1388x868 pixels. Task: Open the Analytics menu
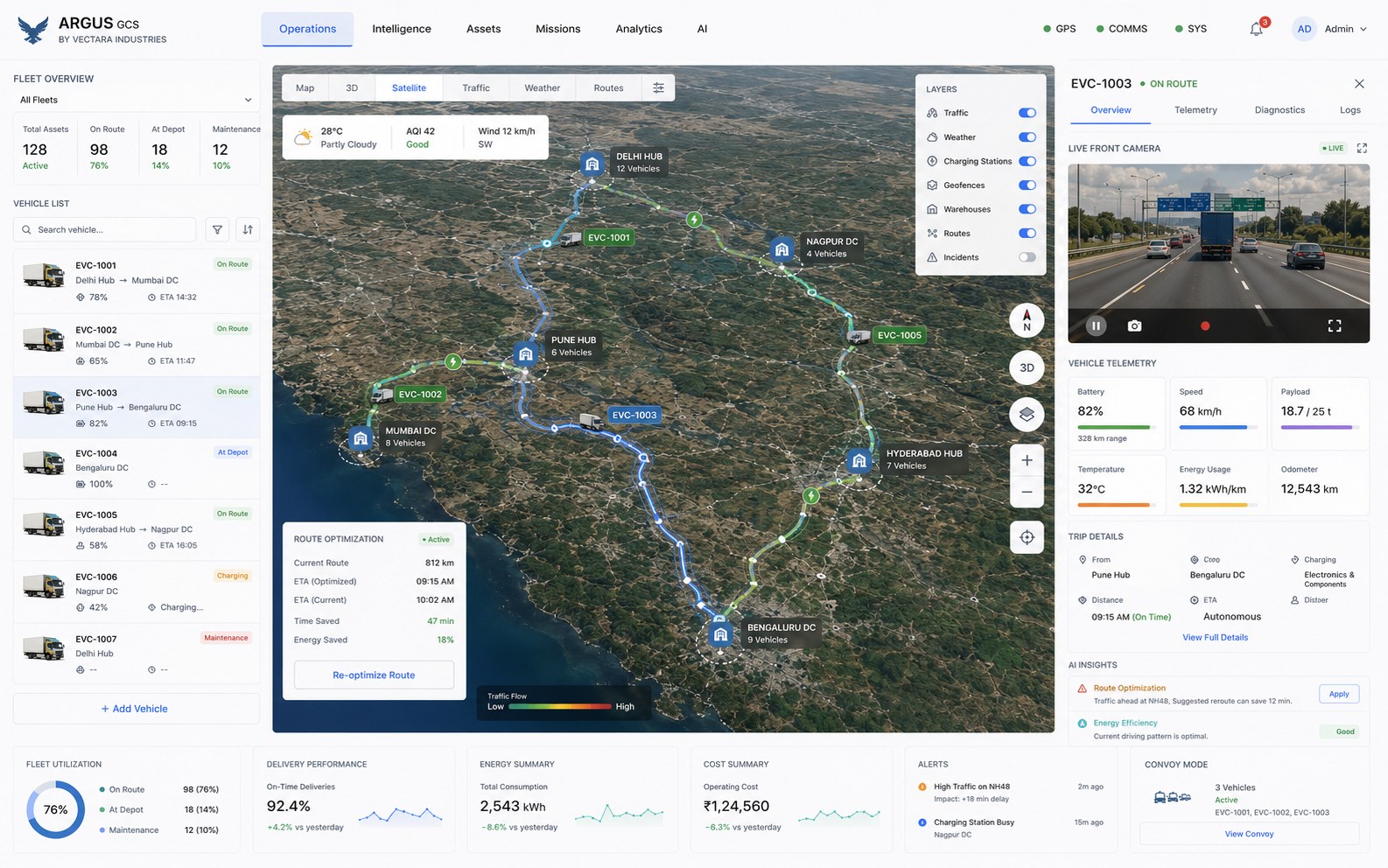[639, 29]
